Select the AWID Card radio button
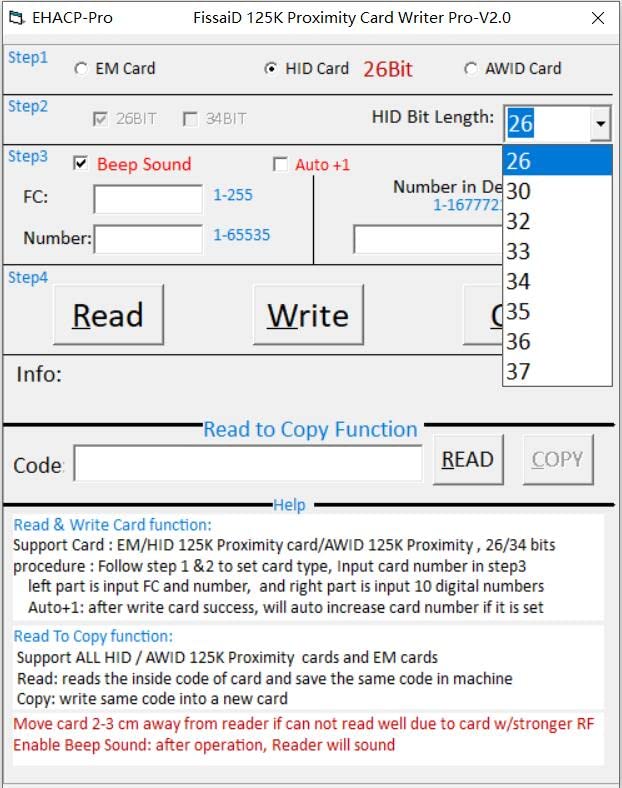 (470, 68)
